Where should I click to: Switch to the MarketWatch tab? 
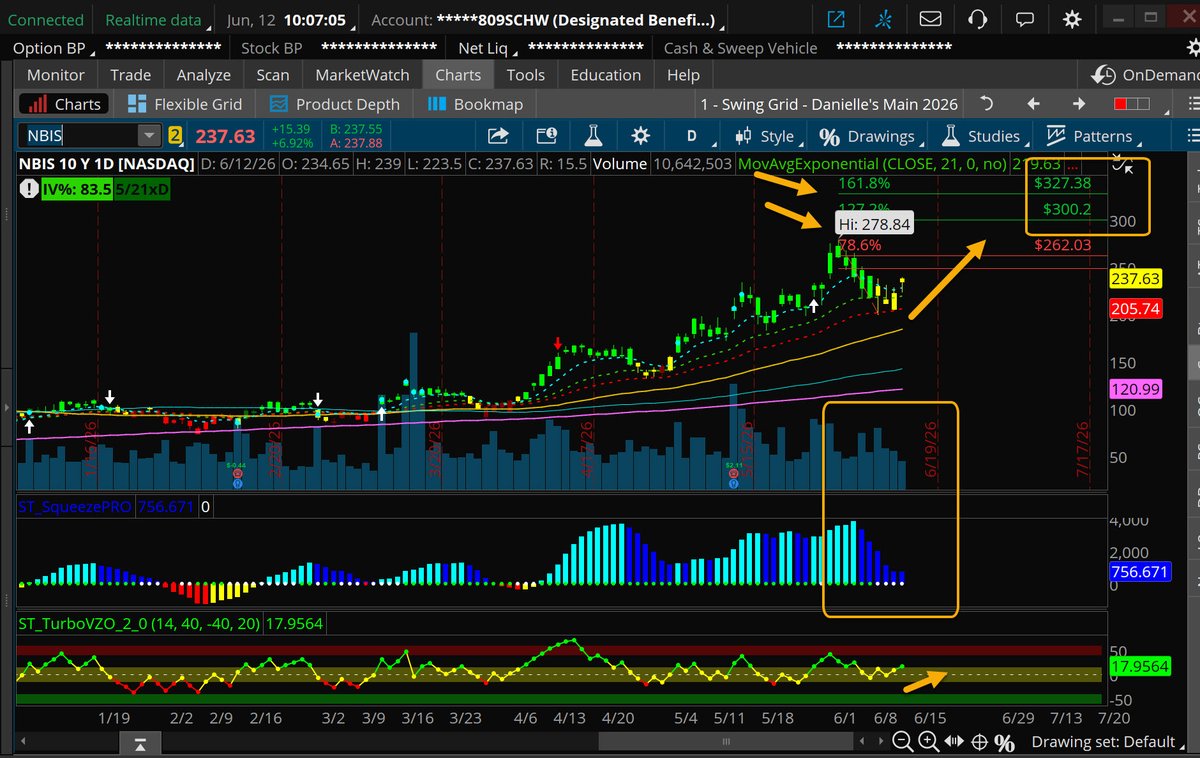362,75
